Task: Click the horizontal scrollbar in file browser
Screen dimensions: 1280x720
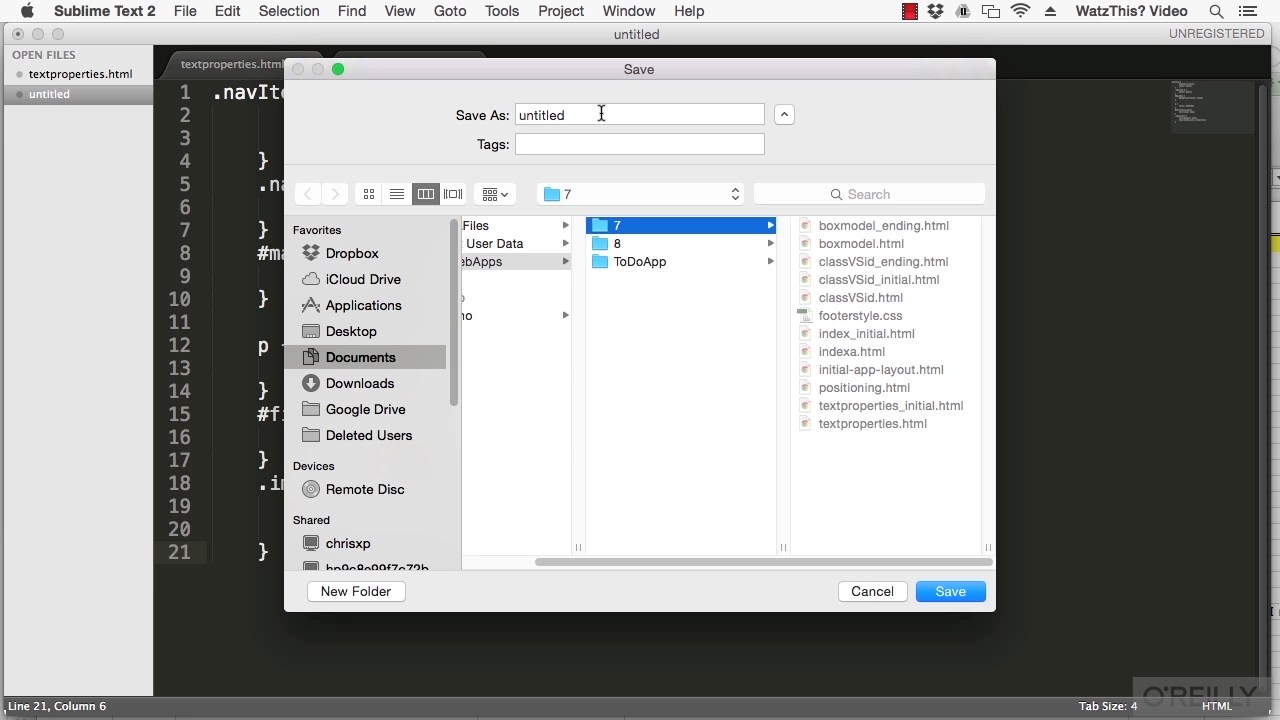Action: (762, 562)
